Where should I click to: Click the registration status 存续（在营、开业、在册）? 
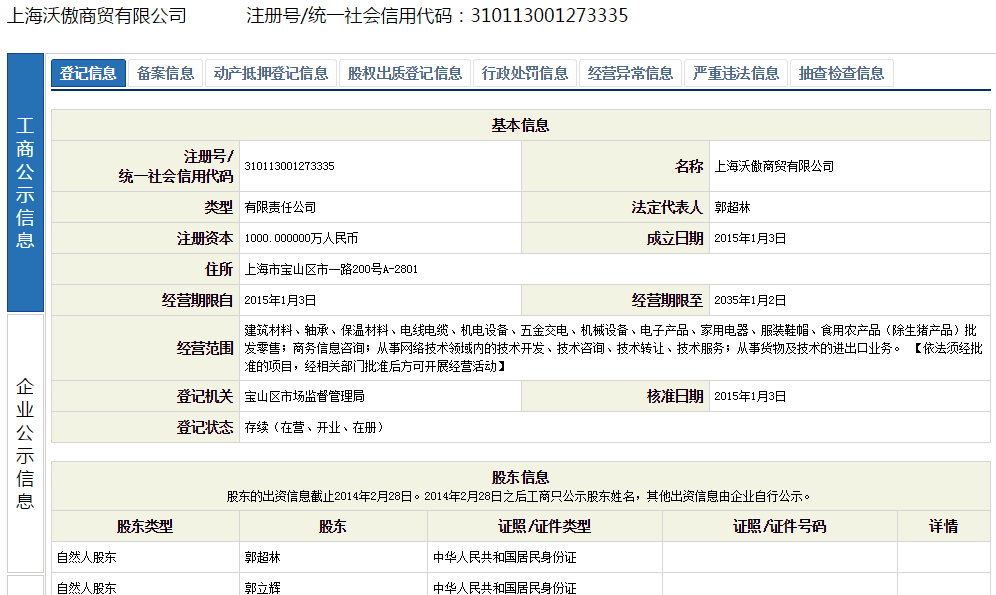click(x=314, y=428)
